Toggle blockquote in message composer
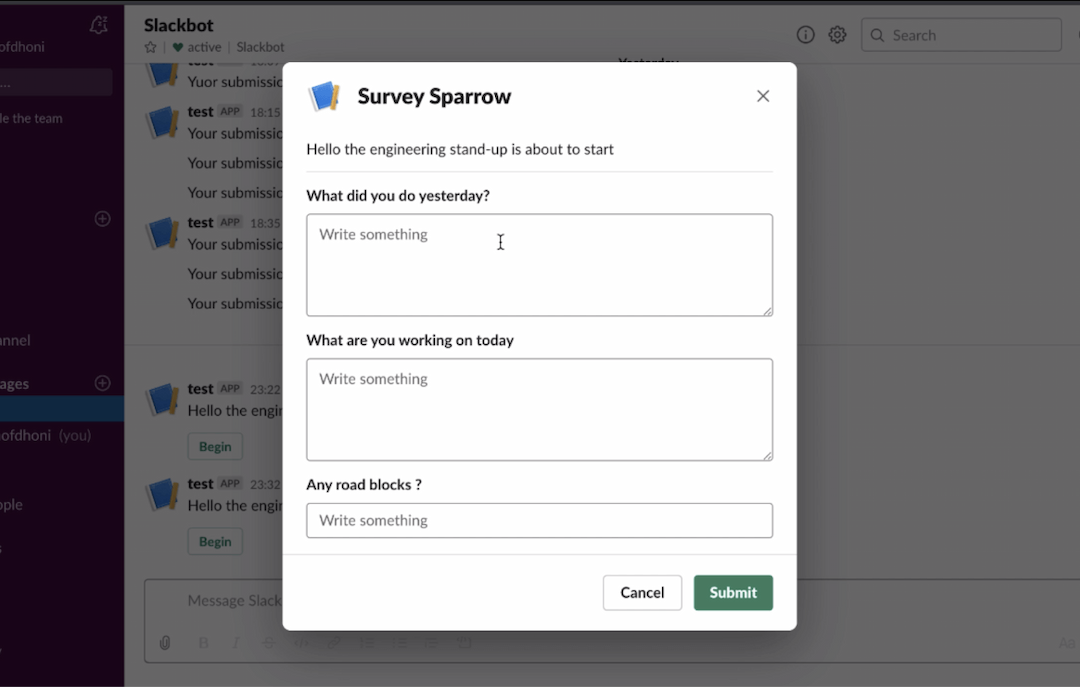Viewport: 1080px width, 687px height. pos(431,643)
